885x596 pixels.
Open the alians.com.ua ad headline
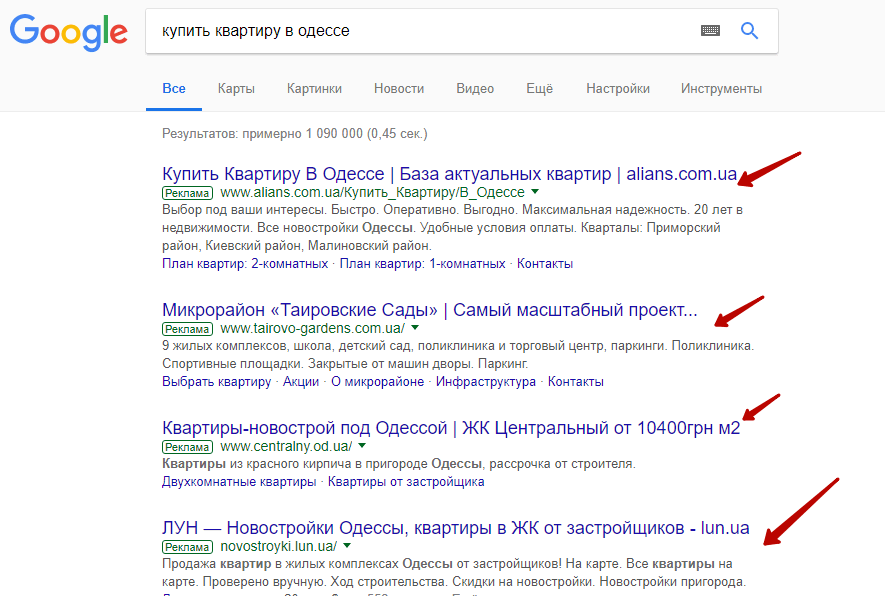449,174
